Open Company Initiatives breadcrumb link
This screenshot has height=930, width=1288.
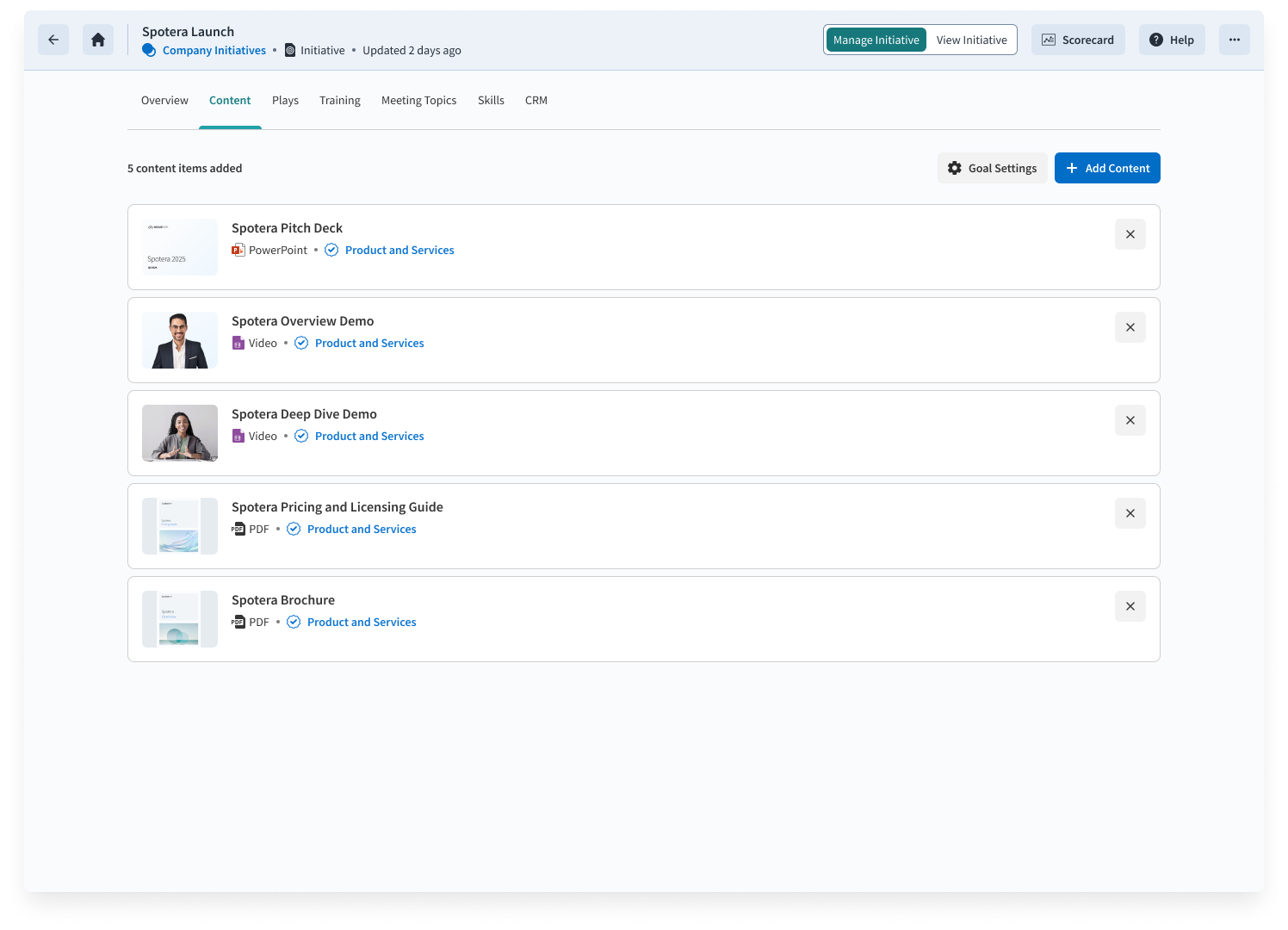pos(214,51)
